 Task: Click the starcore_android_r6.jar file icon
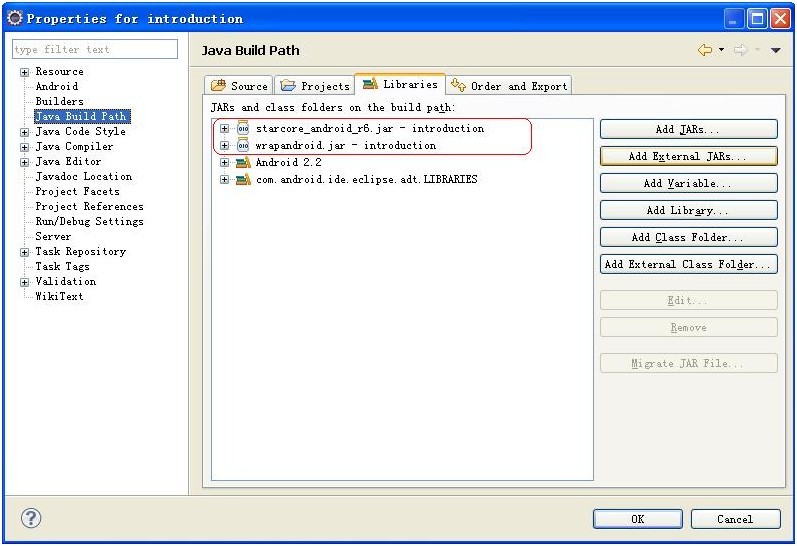pos(243,129)
